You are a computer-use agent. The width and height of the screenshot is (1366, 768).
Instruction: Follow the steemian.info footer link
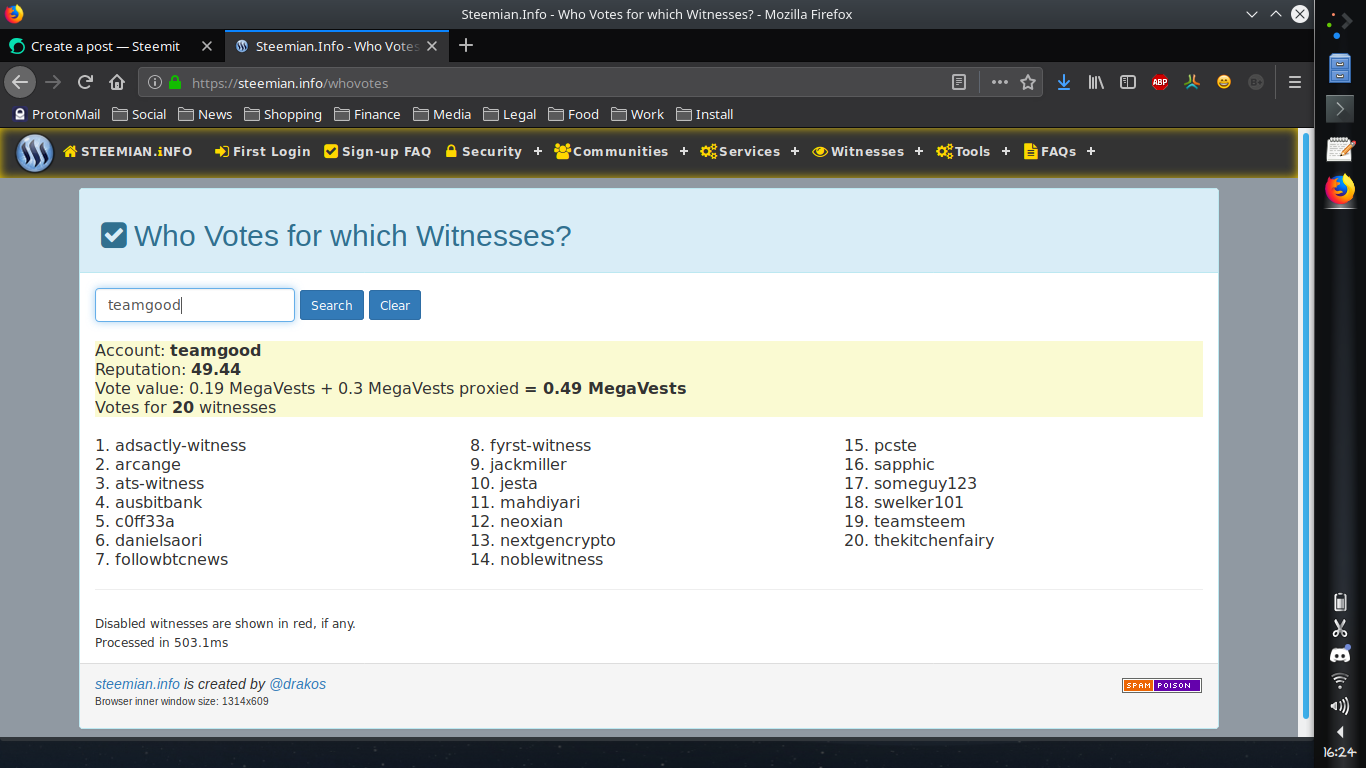(x=138, y=684)
